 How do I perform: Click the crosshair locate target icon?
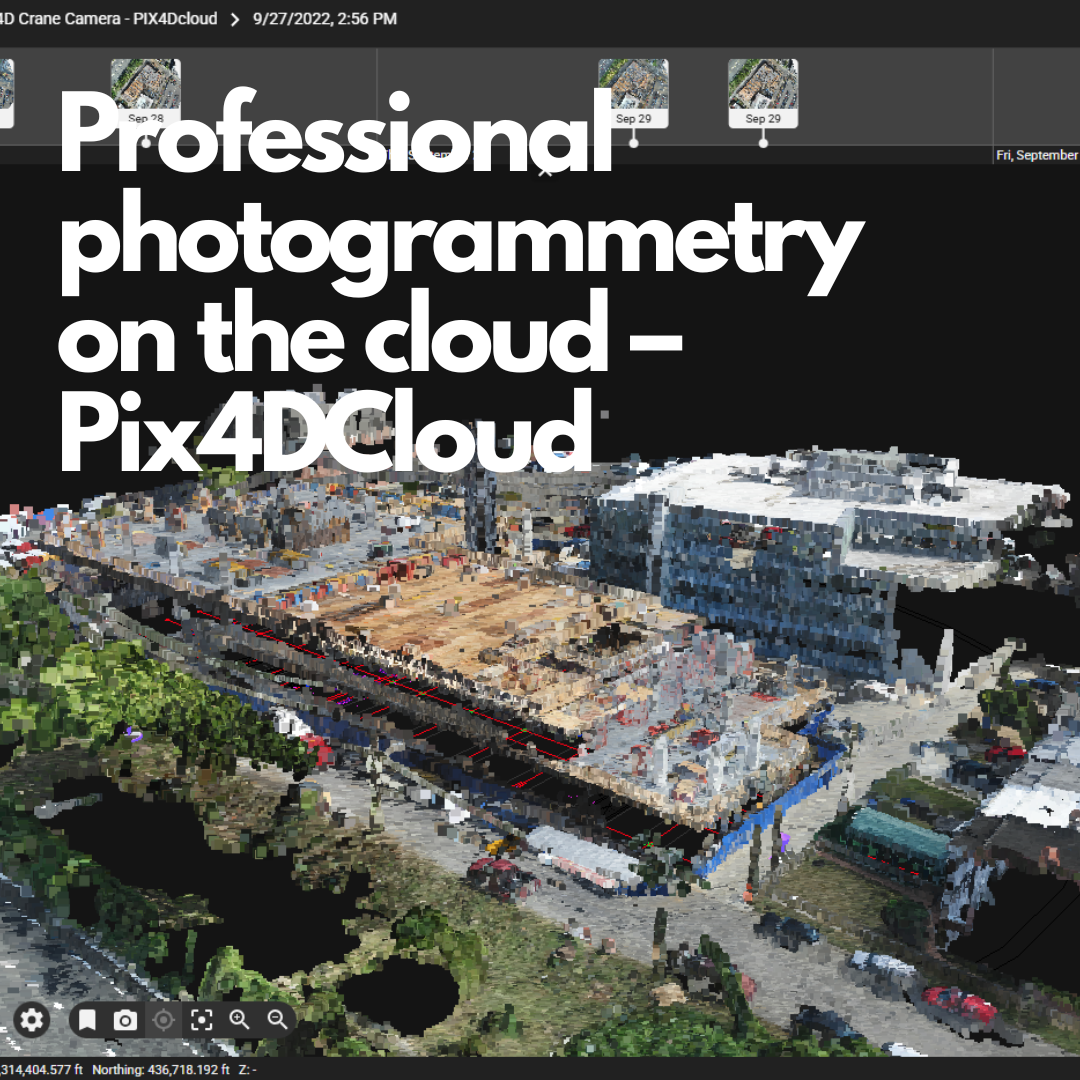[163, 1019]
